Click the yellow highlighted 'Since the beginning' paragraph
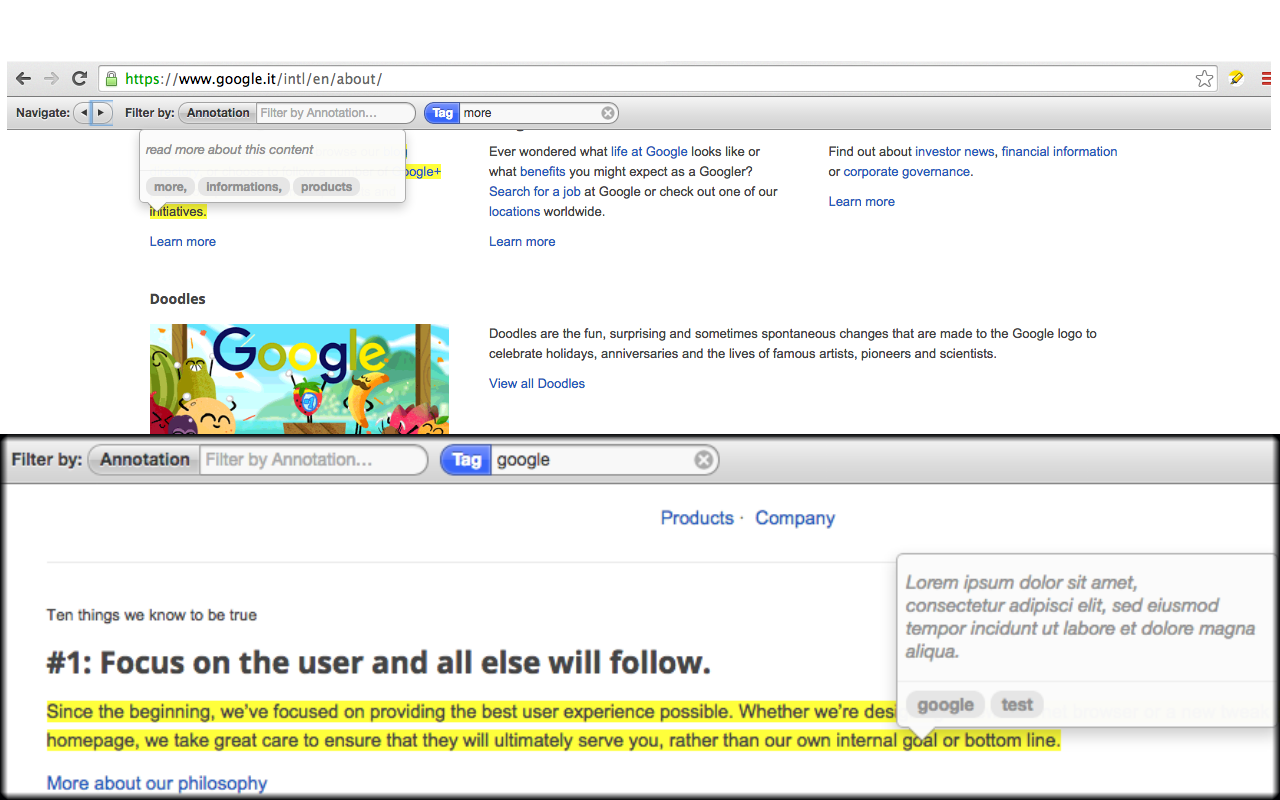The width and height of the screenshot is (1280, 800). click(x=553, y=727)
